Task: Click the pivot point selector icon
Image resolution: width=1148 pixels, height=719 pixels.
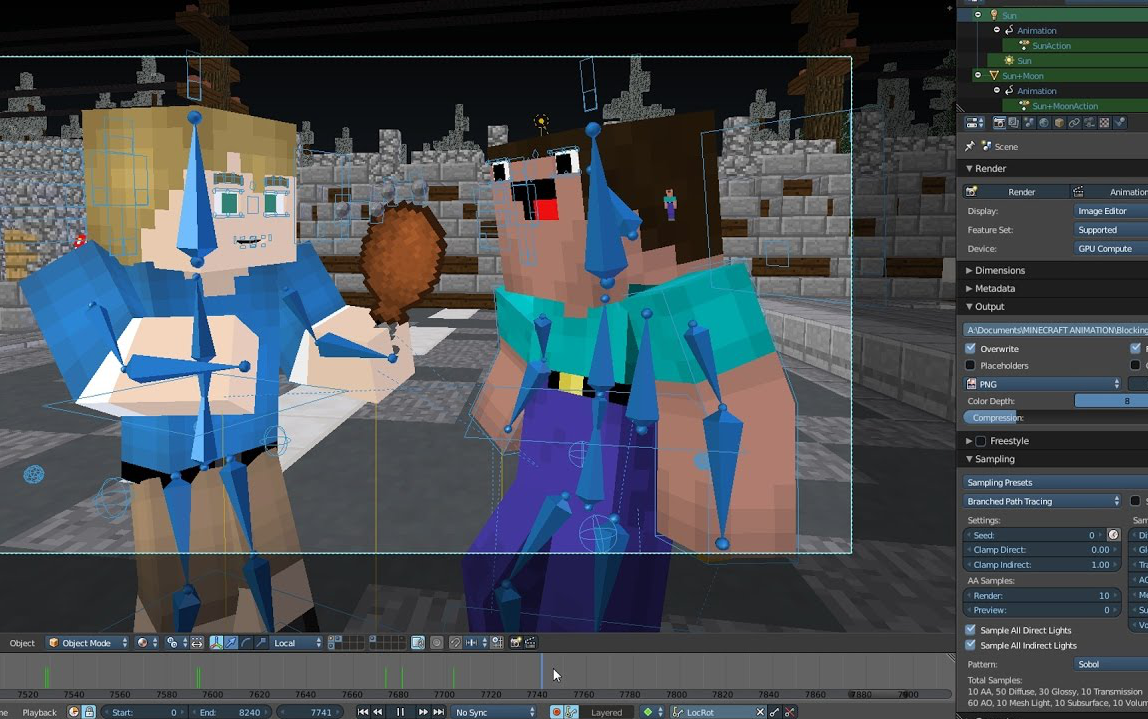Action: pyautogui.click(x=175, y=643)
